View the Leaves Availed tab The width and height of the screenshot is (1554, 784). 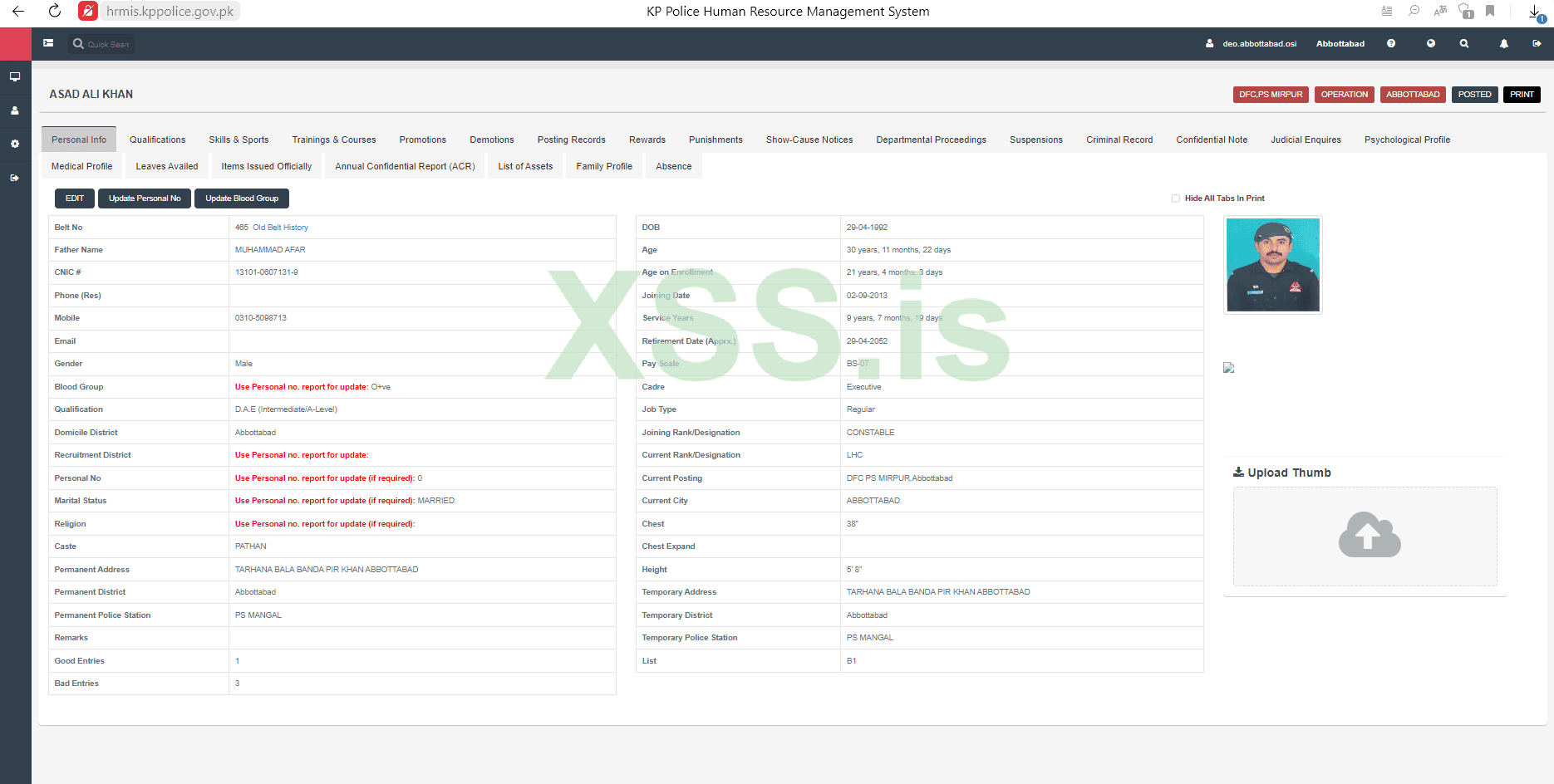(x=167, y=166)
